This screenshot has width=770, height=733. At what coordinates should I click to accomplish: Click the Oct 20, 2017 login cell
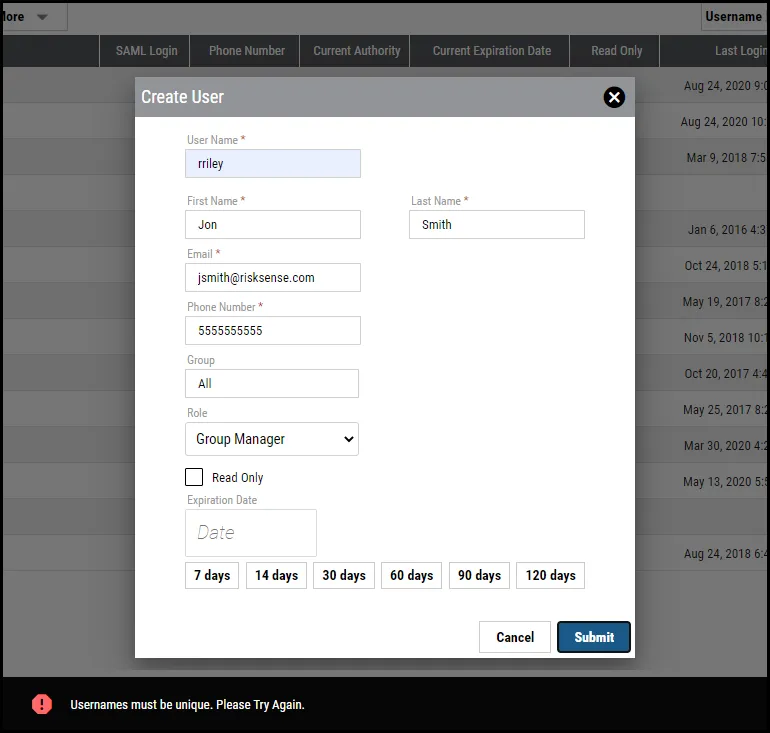pos(725,374)
